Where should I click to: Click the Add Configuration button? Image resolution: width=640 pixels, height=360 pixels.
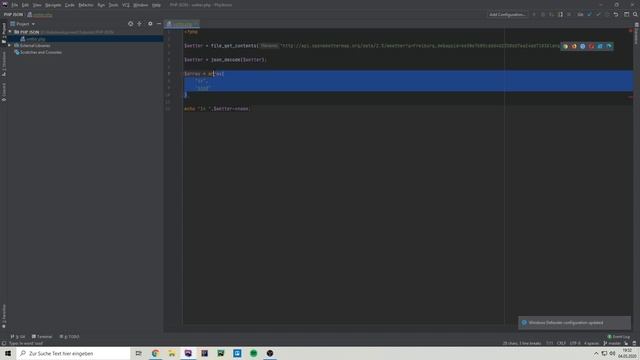(507, 14)
